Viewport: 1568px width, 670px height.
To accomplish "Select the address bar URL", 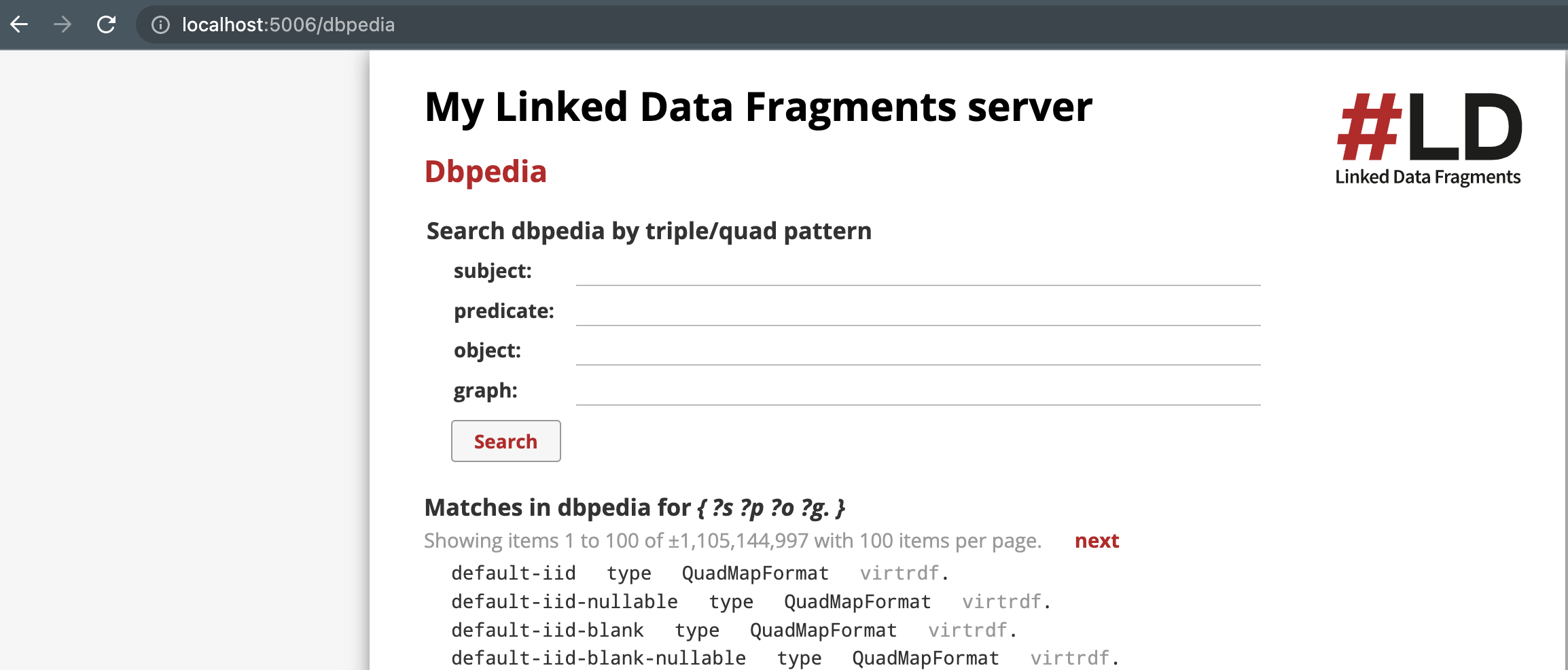I will tap(288, 25).
